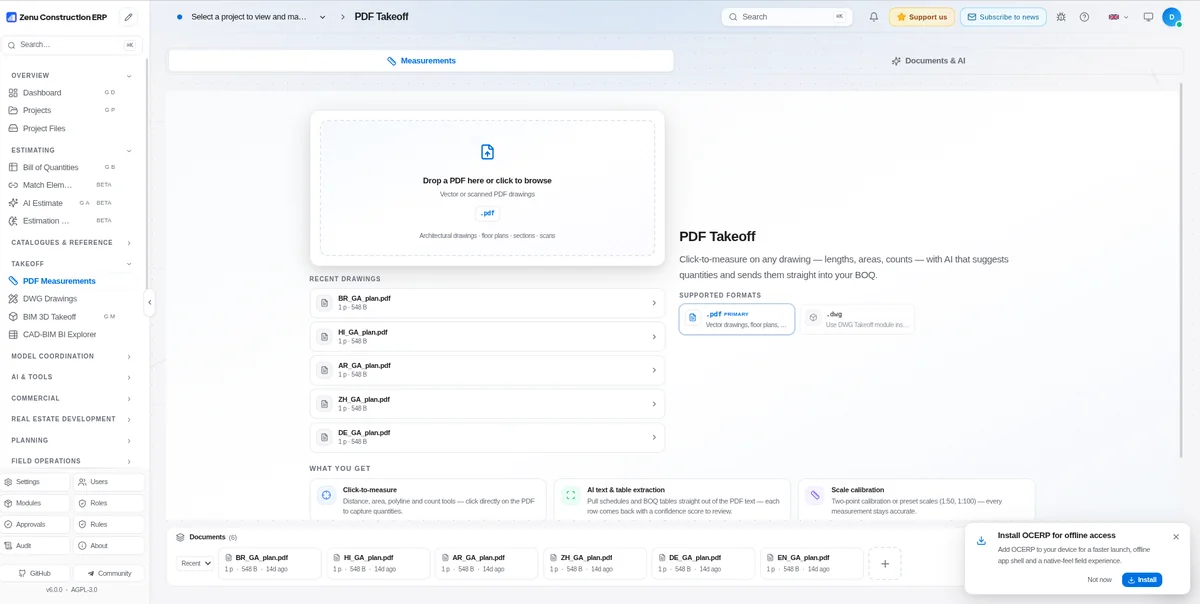Click the header Search field
The height and width of the screenshot is (604, 1200).
(x=787, y=17)
